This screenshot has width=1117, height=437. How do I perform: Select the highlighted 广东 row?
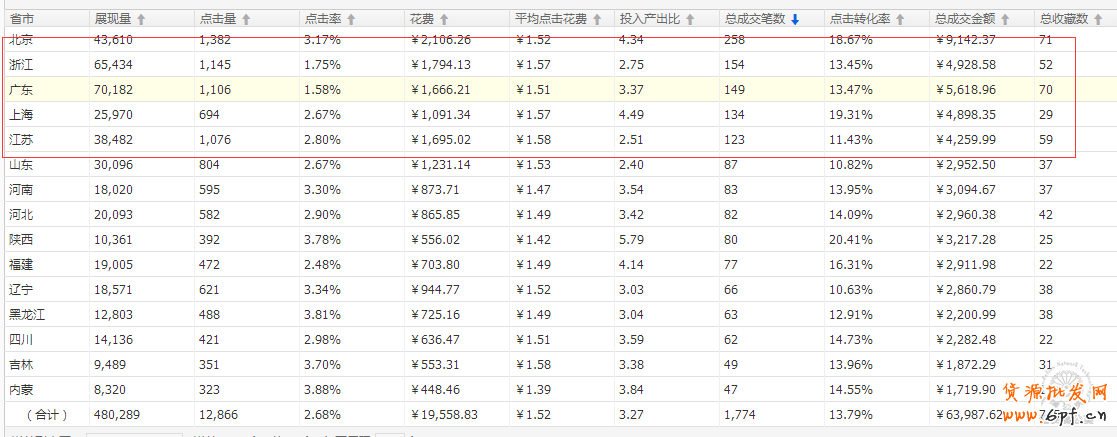[x=21, y=90]
